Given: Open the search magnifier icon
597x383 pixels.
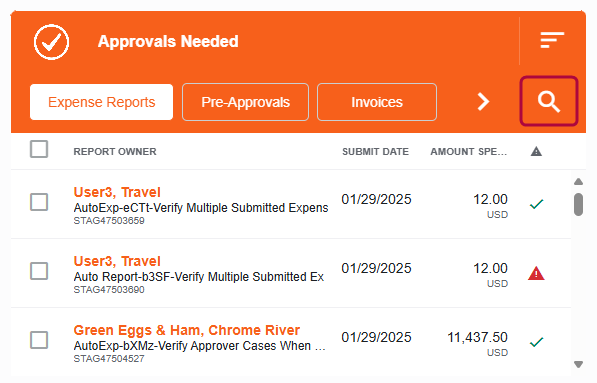Looking at the screenshot, I should (x=549, y=101).
